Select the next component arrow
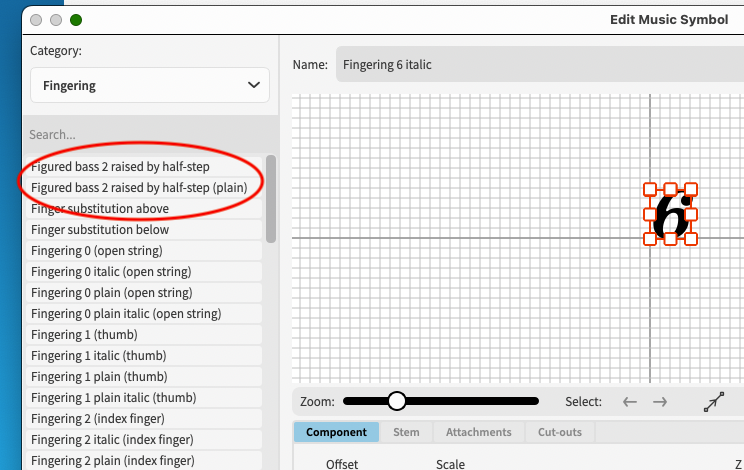The height and width of the screenshot is (470, 744). point(660,402)
